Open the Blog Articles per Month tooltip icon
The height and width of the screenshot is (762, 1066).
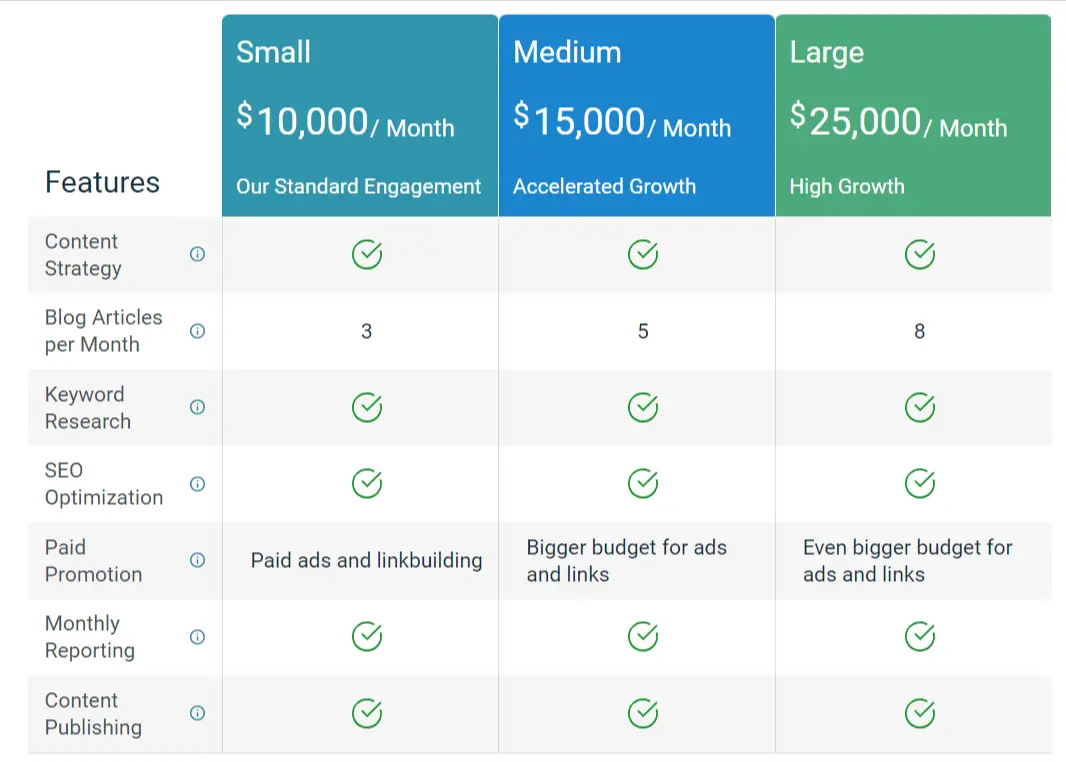tap(197, 331)
